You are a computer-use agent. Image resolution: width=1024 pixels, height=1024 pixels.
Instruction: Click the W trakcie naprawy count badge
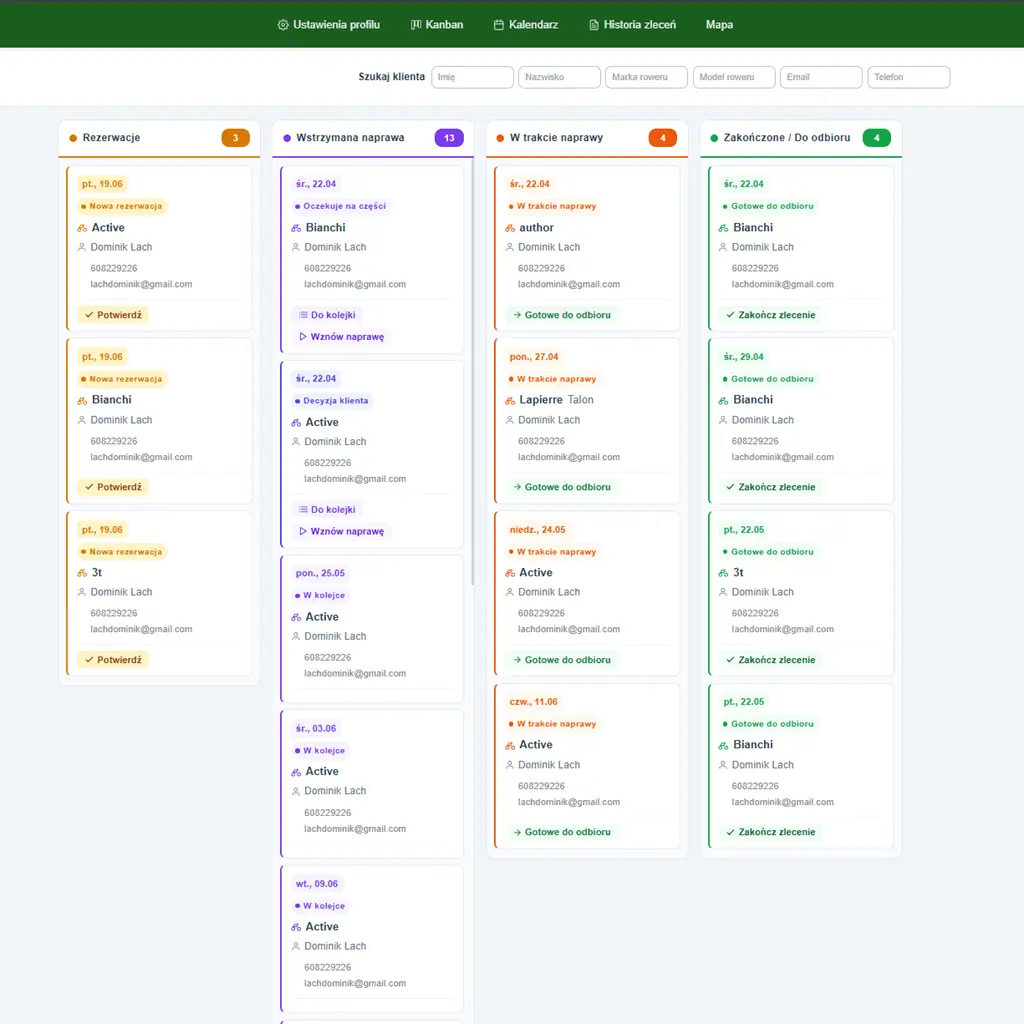[x=663, y=138]
